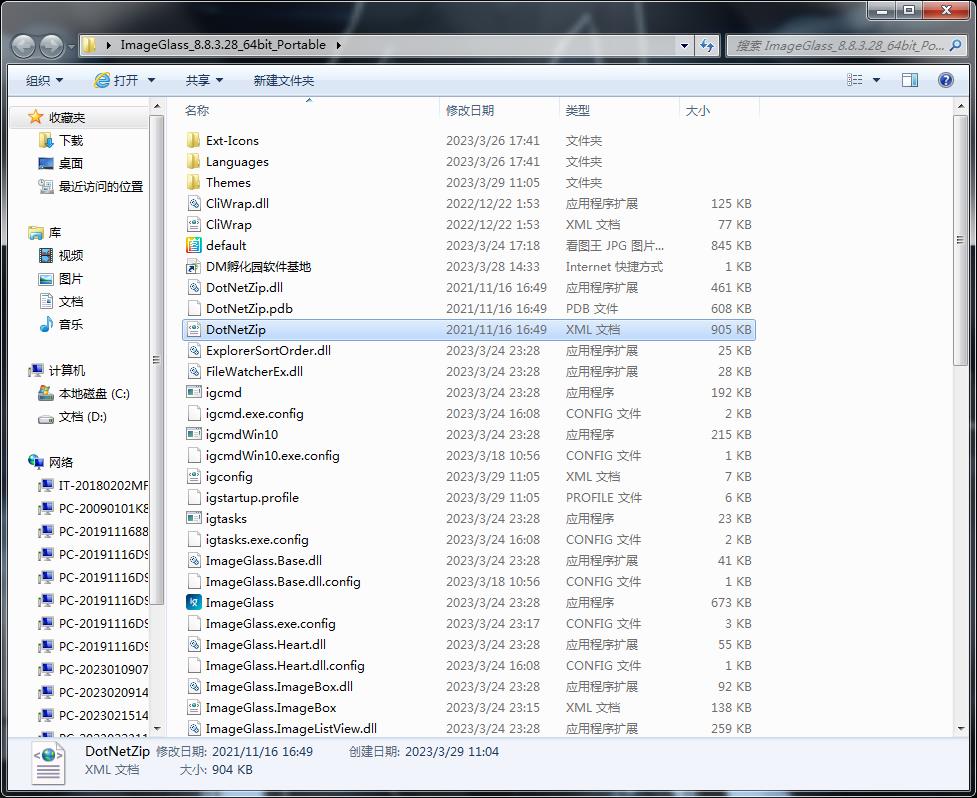The image size is (977, 798).
Task: Expand the view options dropdown arrow
Action: 876,80
